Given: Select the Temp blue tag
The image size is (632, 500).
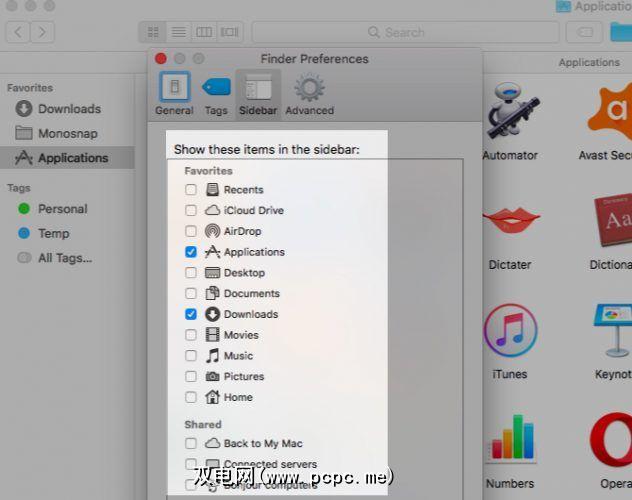Looking at the screenshot, I should pos(44,233).
